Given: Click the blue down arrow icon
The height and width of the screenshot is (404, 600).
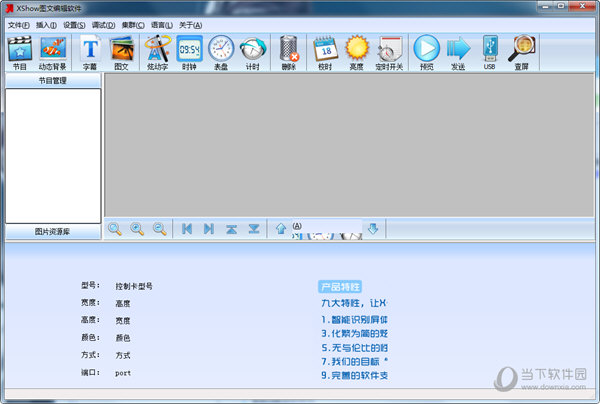Looking at the screenshot, I should point(373,229).
